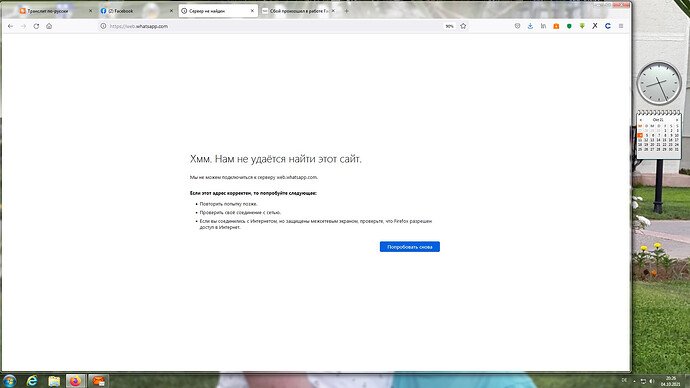The image size is (690, 388).
Task: Close the Сбой произошел tab
Action: (x=333, y=11)
